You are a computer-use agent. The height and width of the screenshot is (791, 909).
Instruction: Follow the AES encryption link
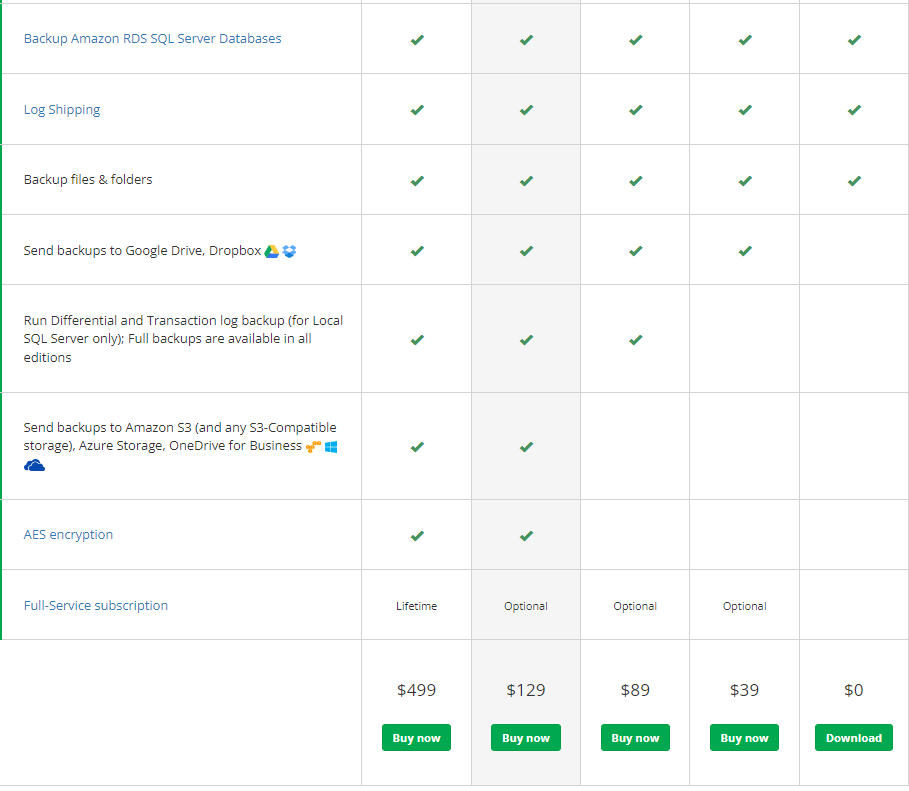click(68, 535)
